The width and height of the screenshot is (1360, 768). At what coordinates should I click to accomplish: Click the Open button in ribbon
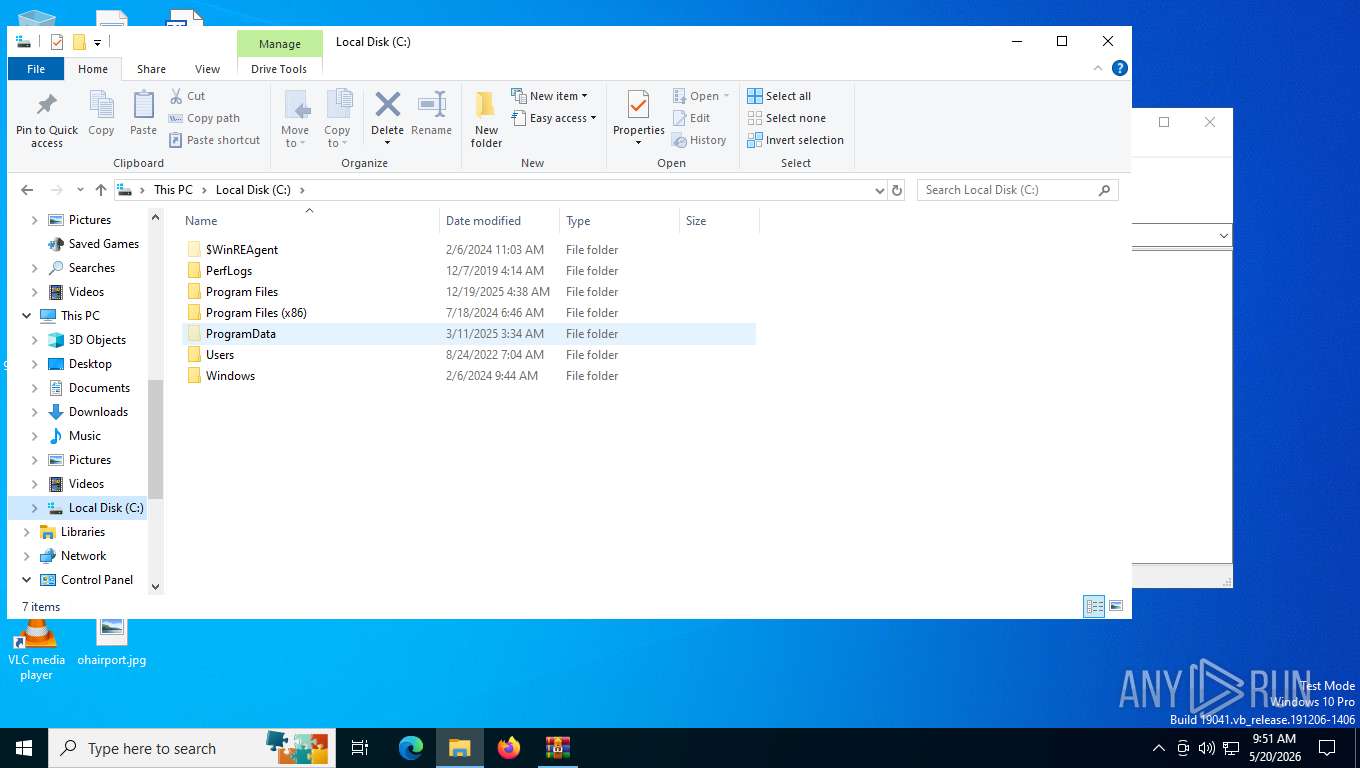click(x=701, y=96)
